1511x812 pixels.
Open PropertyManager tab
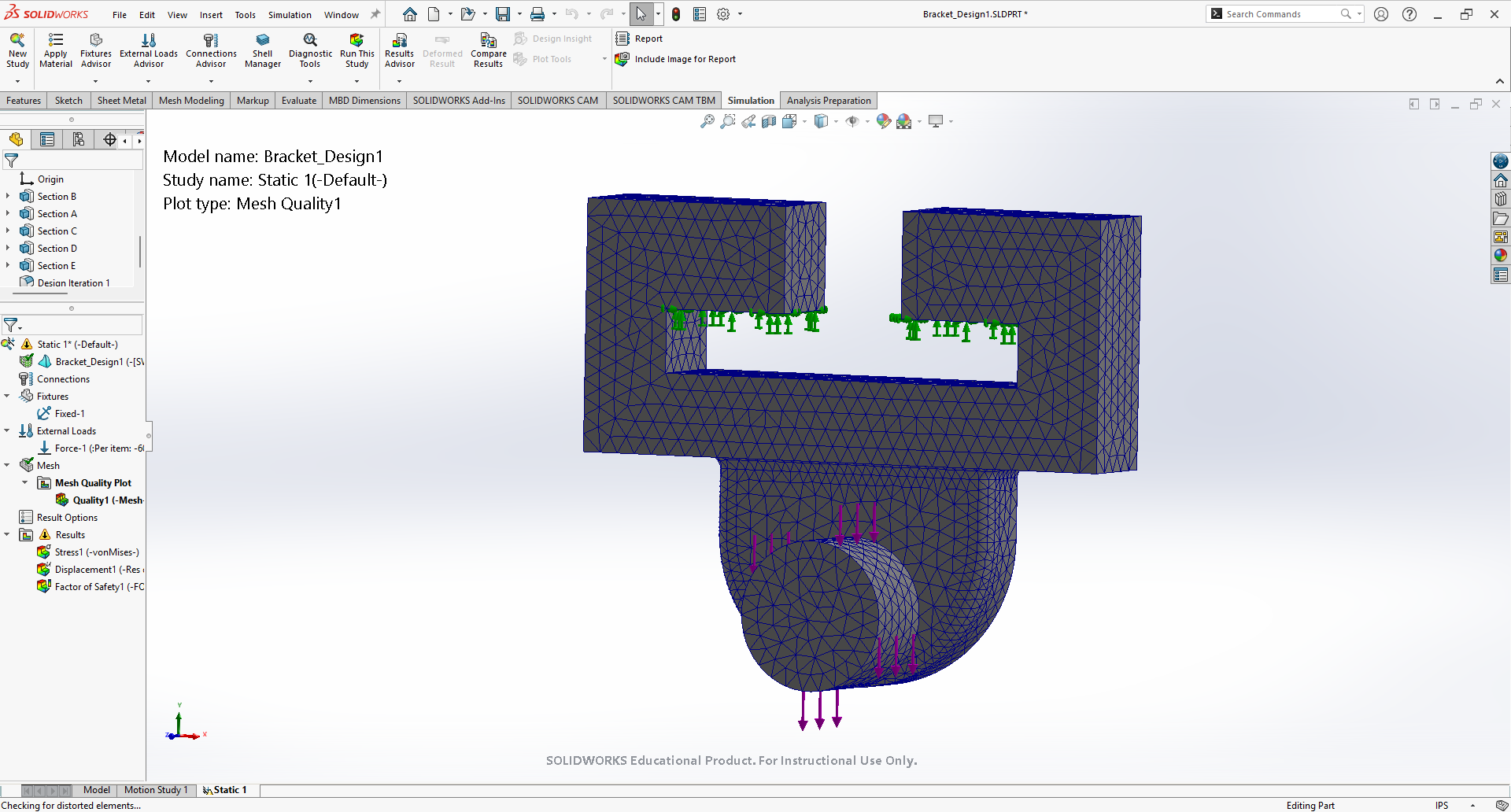point(47,139)
